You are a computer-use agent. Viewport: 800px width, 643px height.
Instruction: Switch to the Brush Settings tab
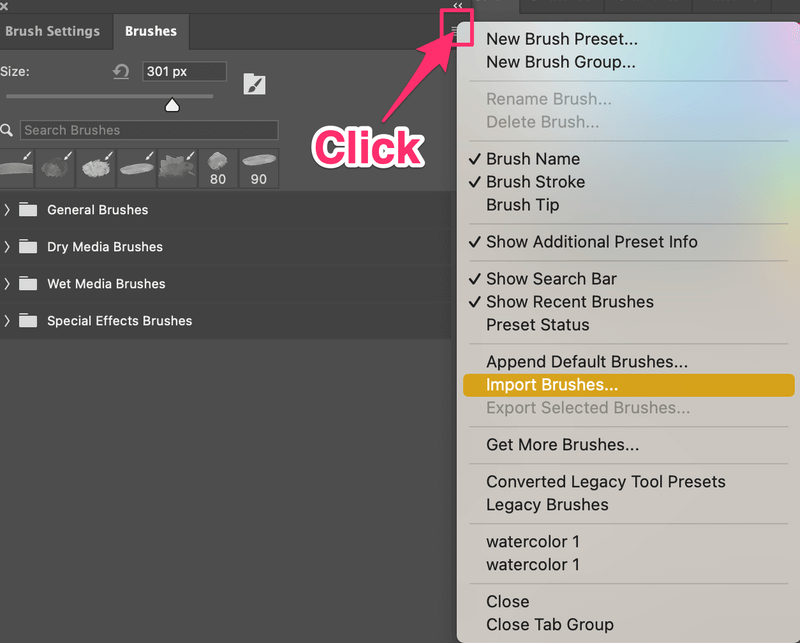click(52, 31)
